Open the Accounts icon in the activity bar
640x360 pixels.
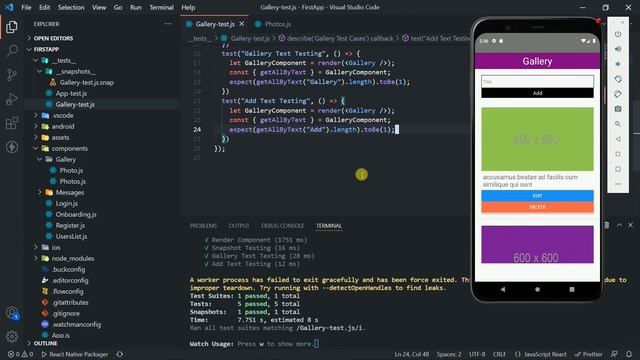click(x=12, y=313)
